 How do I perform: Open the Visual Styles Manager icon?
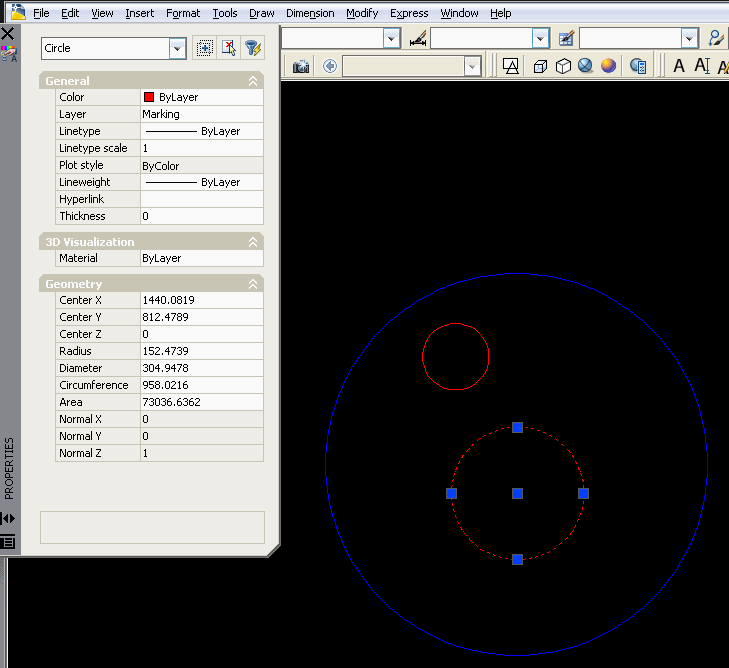point(638,66)
